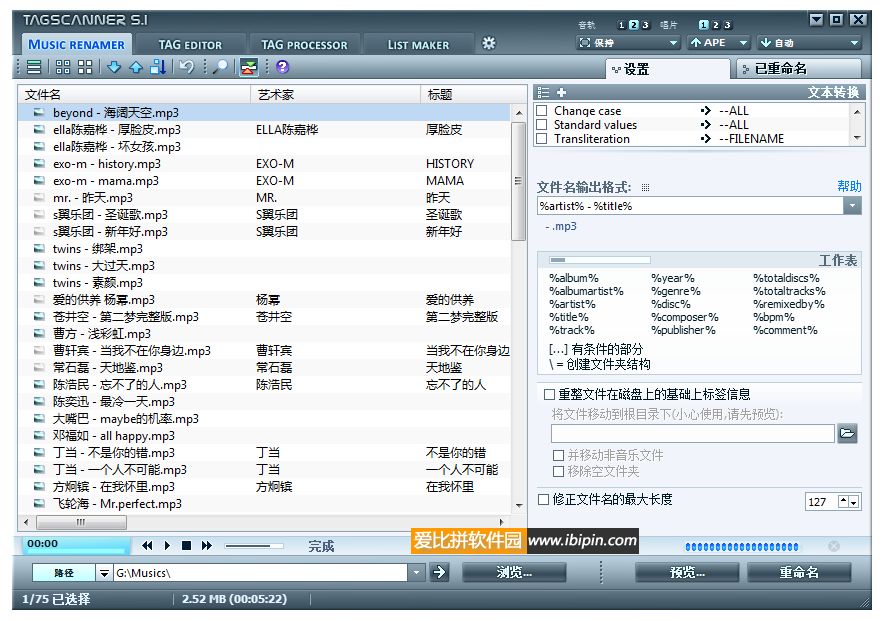Click the 预览... button

pyautogui.click(x=687, y=573)
